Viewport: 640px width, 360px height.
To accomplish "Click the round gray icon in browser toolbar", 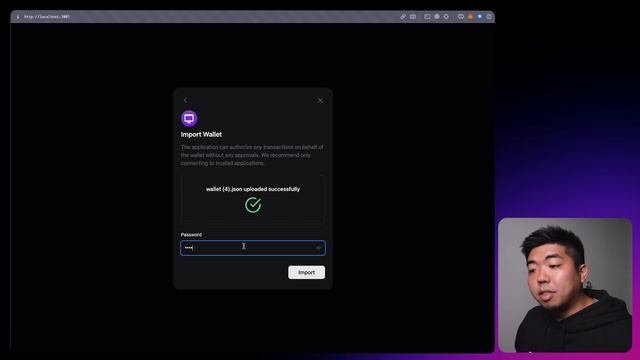I will [437, 17].
